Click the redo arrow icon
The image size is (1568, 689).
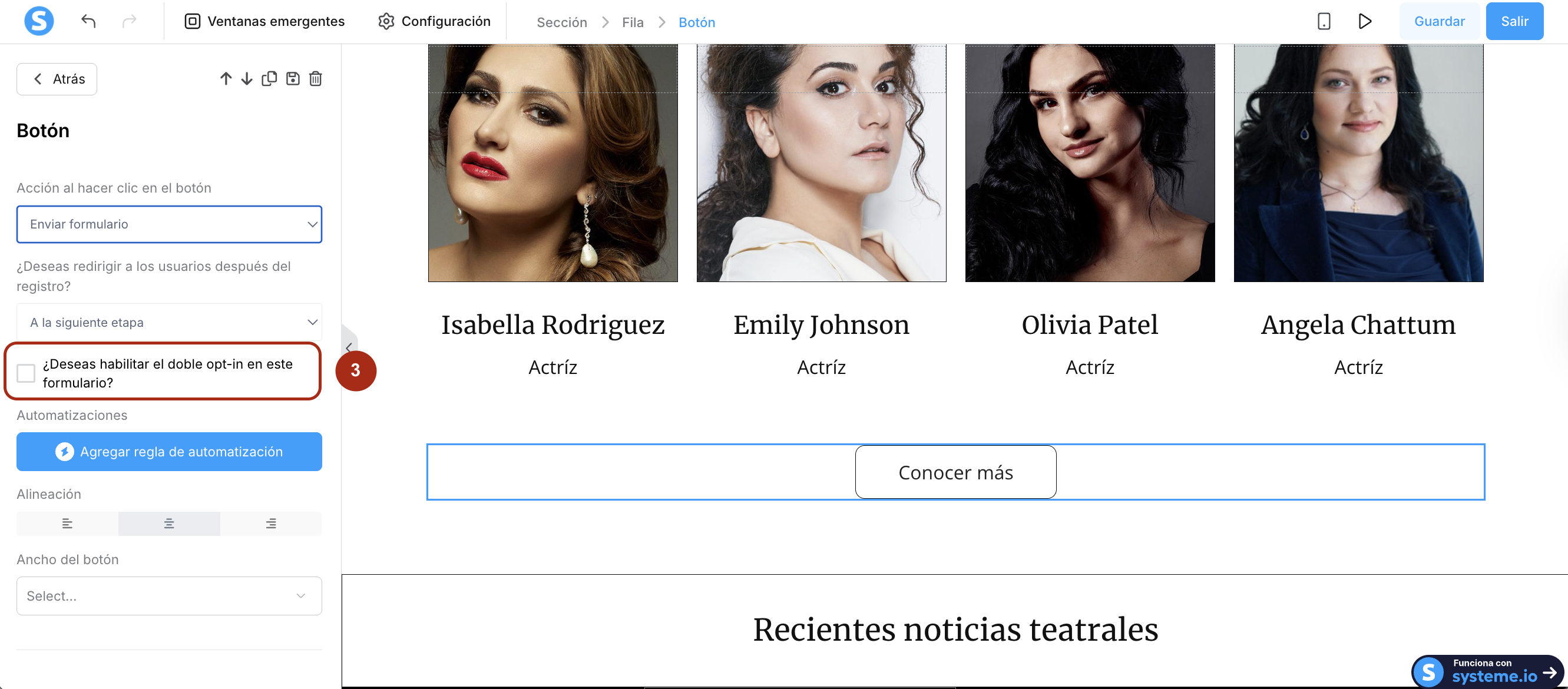(x=130, y=21)
